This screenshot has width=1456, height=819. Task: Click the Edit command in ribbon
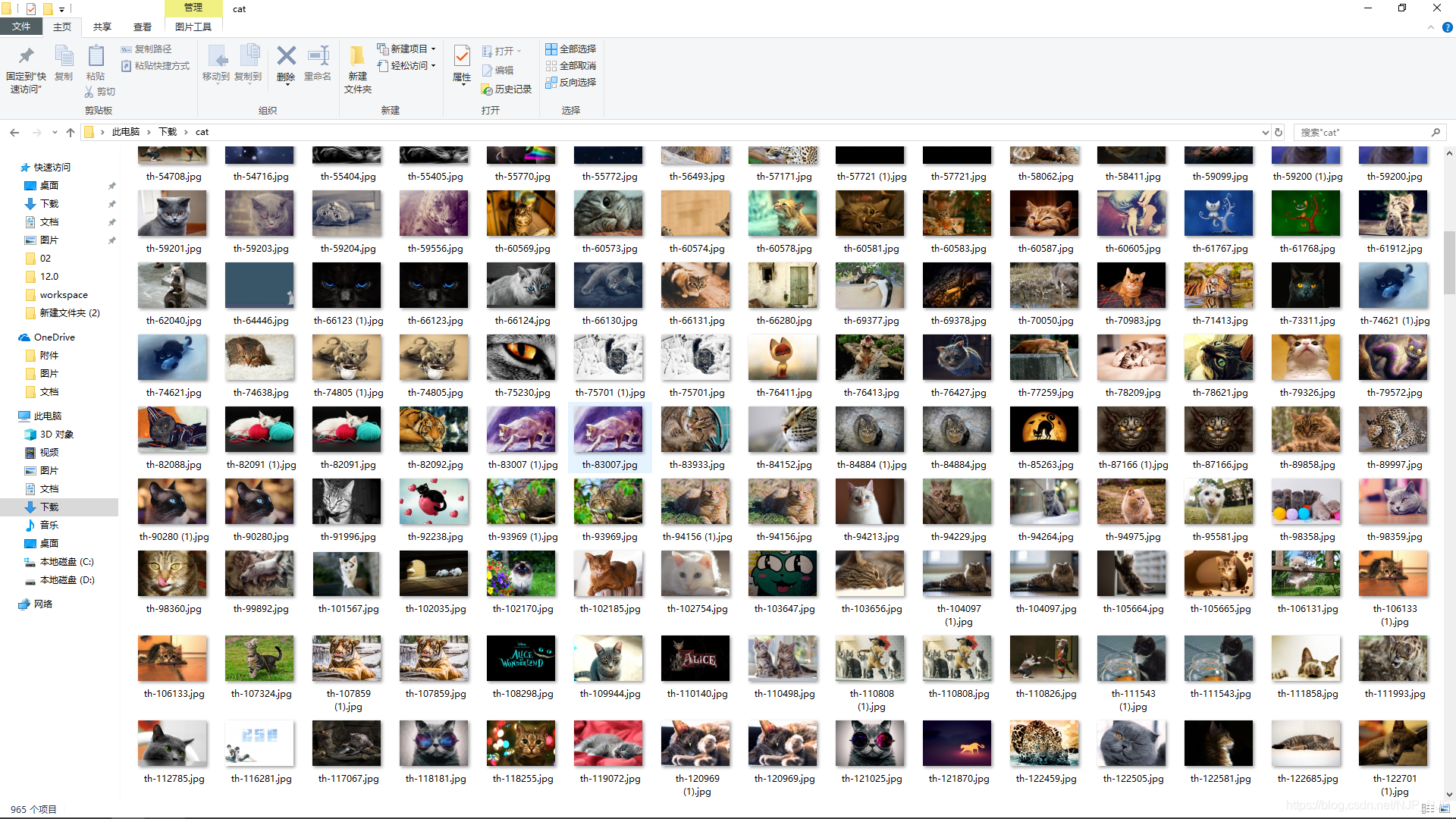[x=497, y=70]
